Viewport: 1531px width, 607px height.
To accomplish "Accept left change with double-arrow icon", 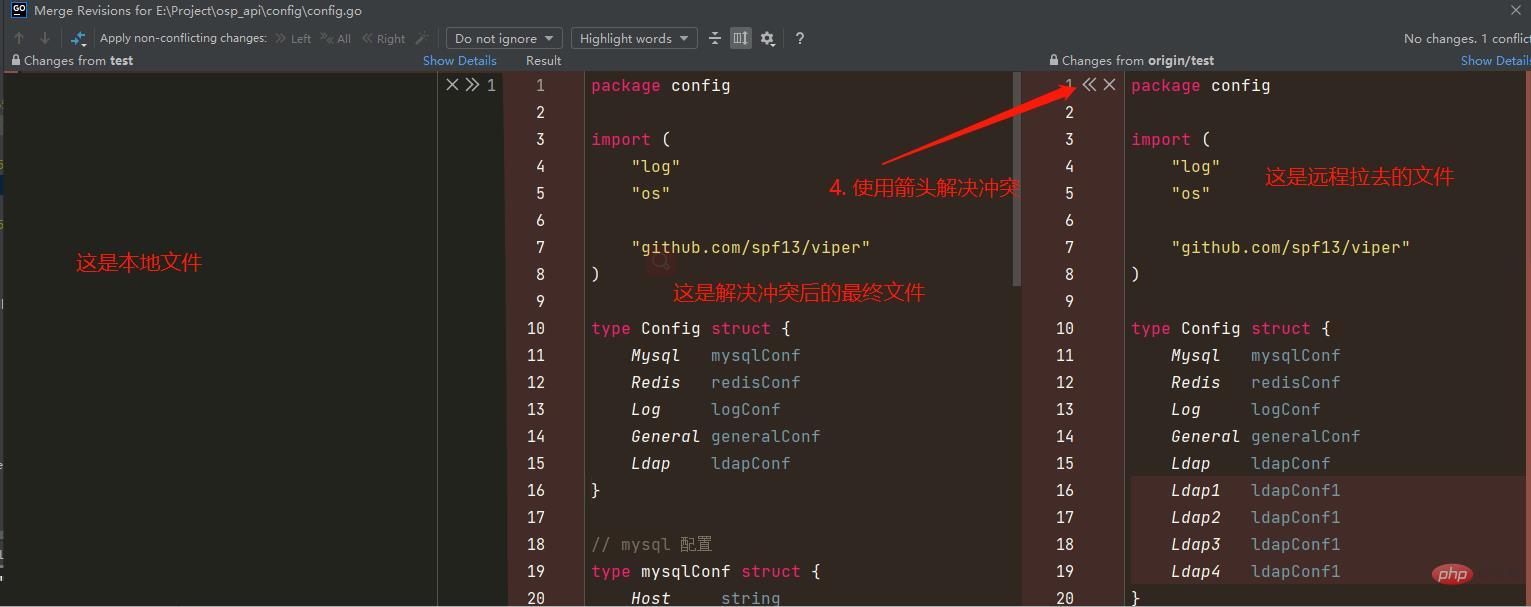I will (472, 85).
